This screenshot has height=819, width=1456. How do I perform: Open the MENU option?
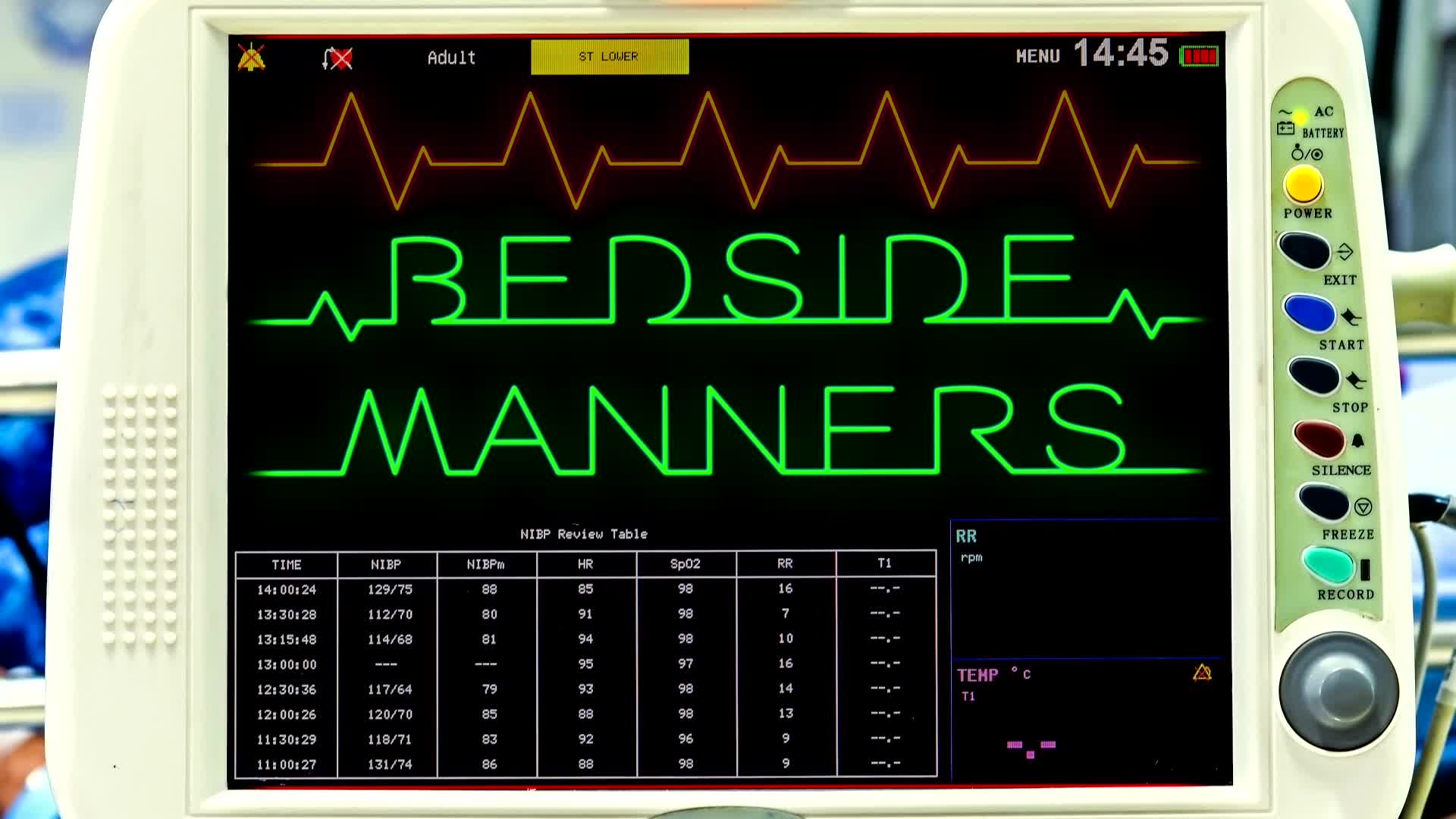tap(1037, 56)
